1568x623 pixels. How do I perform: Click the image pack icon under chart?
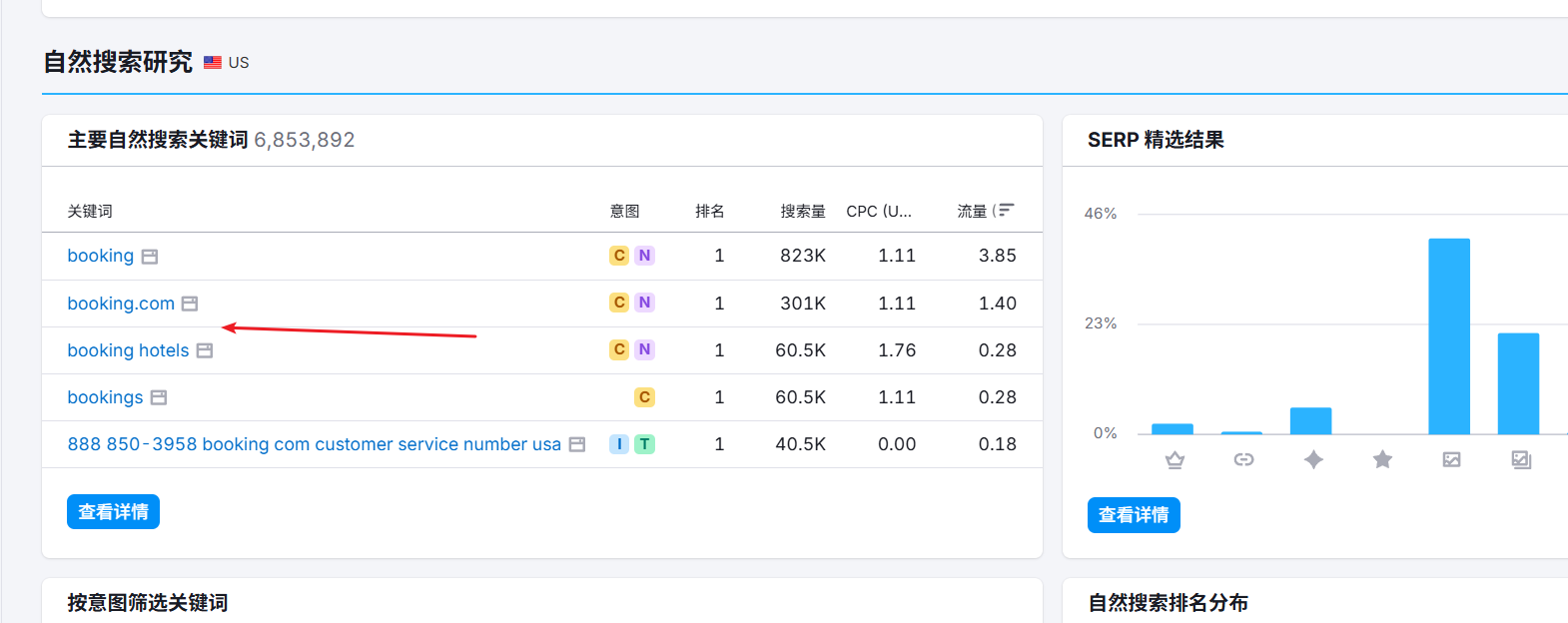pos(1521,459)
